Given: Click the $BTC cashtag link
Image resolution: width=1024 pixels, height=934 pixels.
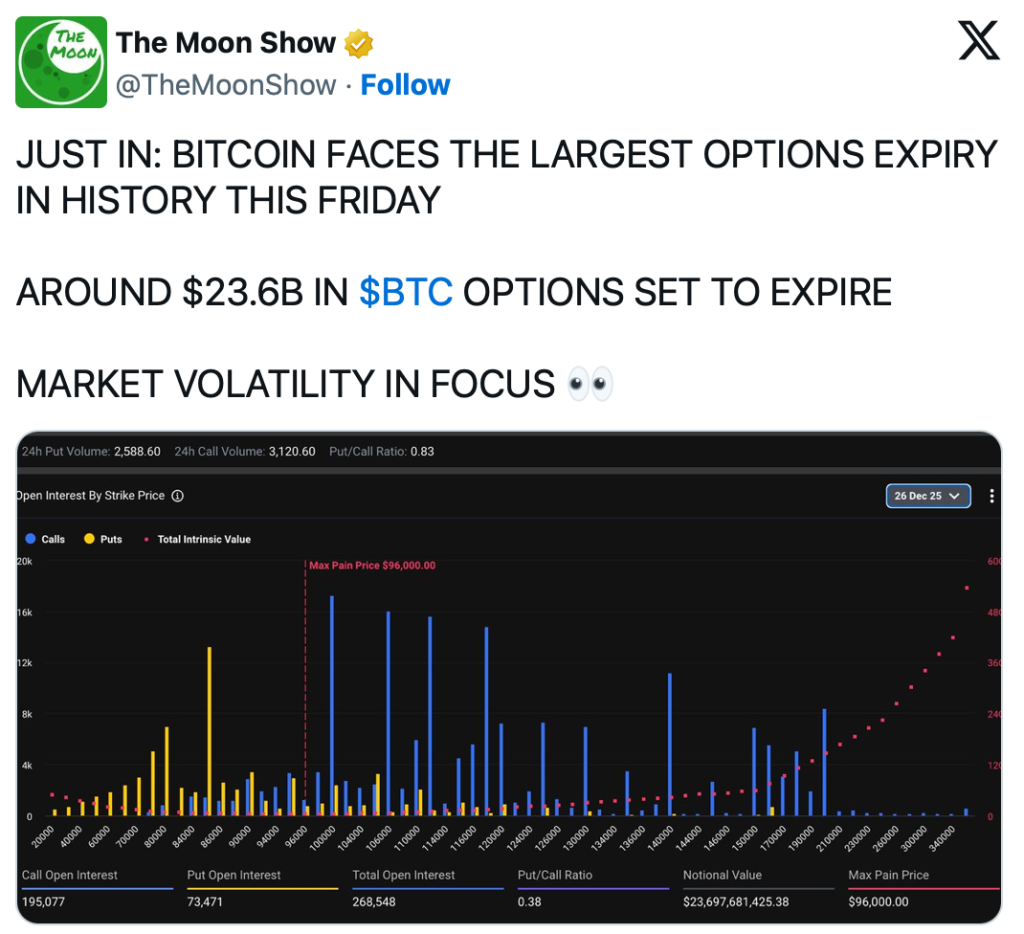Looking at the screenshot, I should 406,293.
